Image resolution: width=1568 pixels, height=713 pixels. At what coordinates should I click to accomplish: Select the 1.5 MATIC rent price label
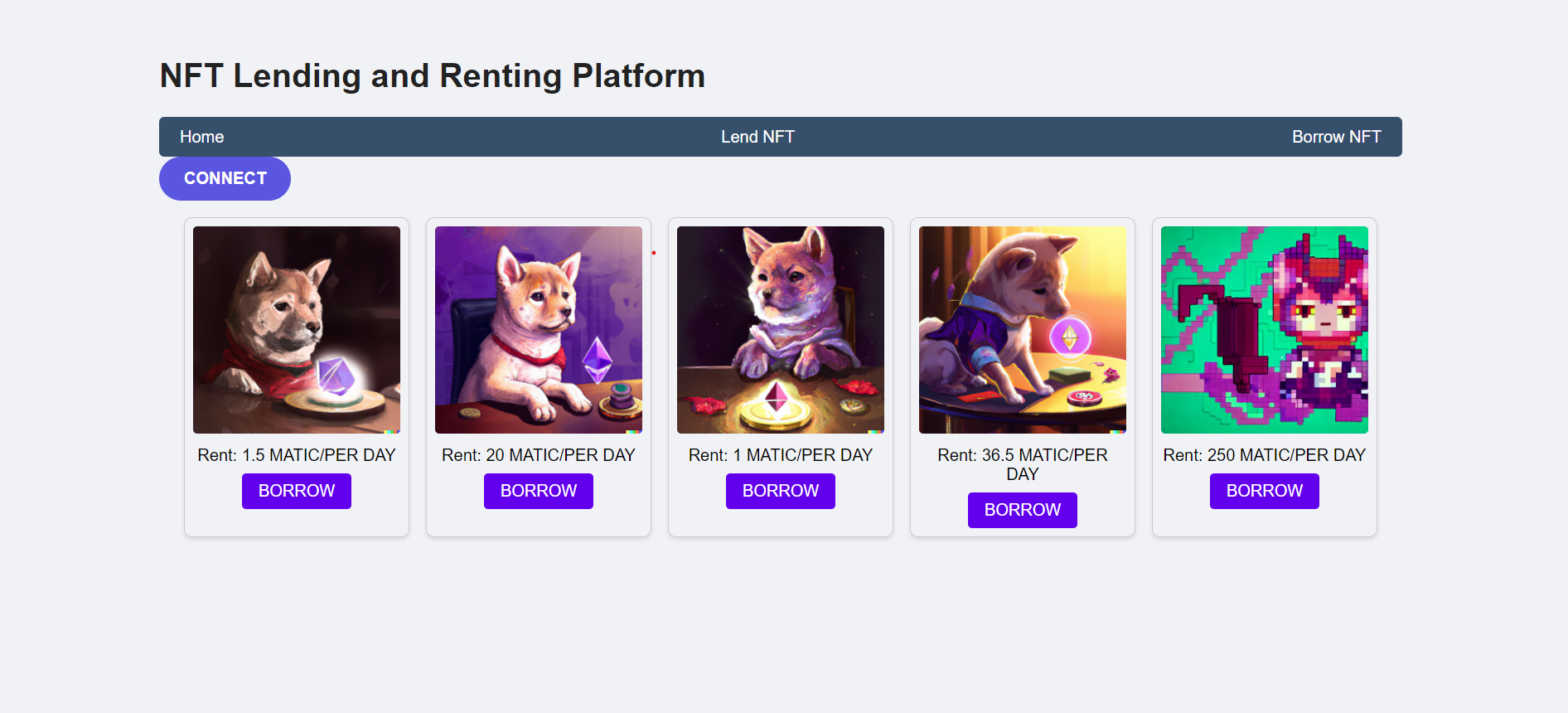tap(296, 454)
